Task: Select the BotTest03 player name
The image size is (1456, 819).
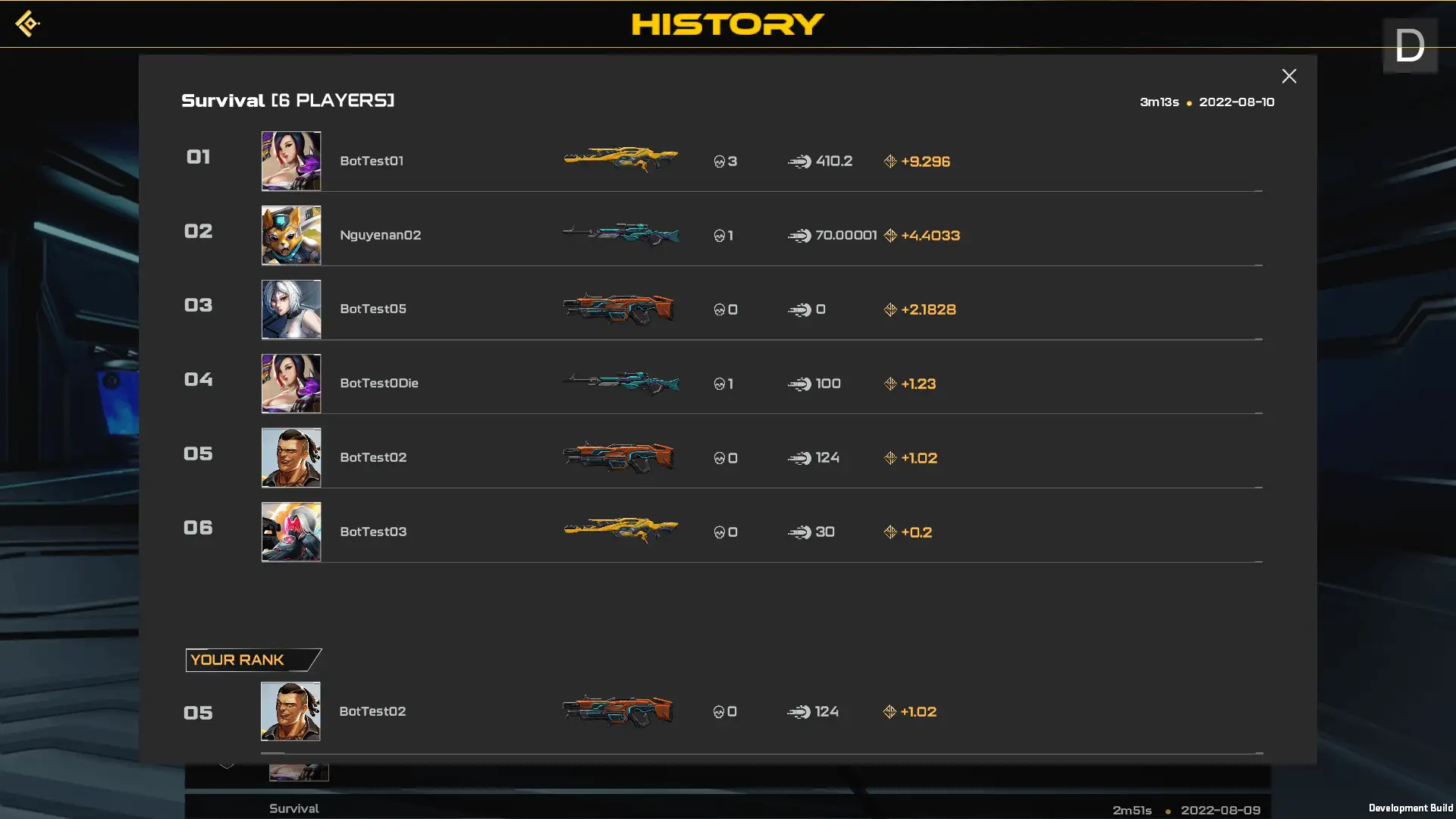Action: 373,532
